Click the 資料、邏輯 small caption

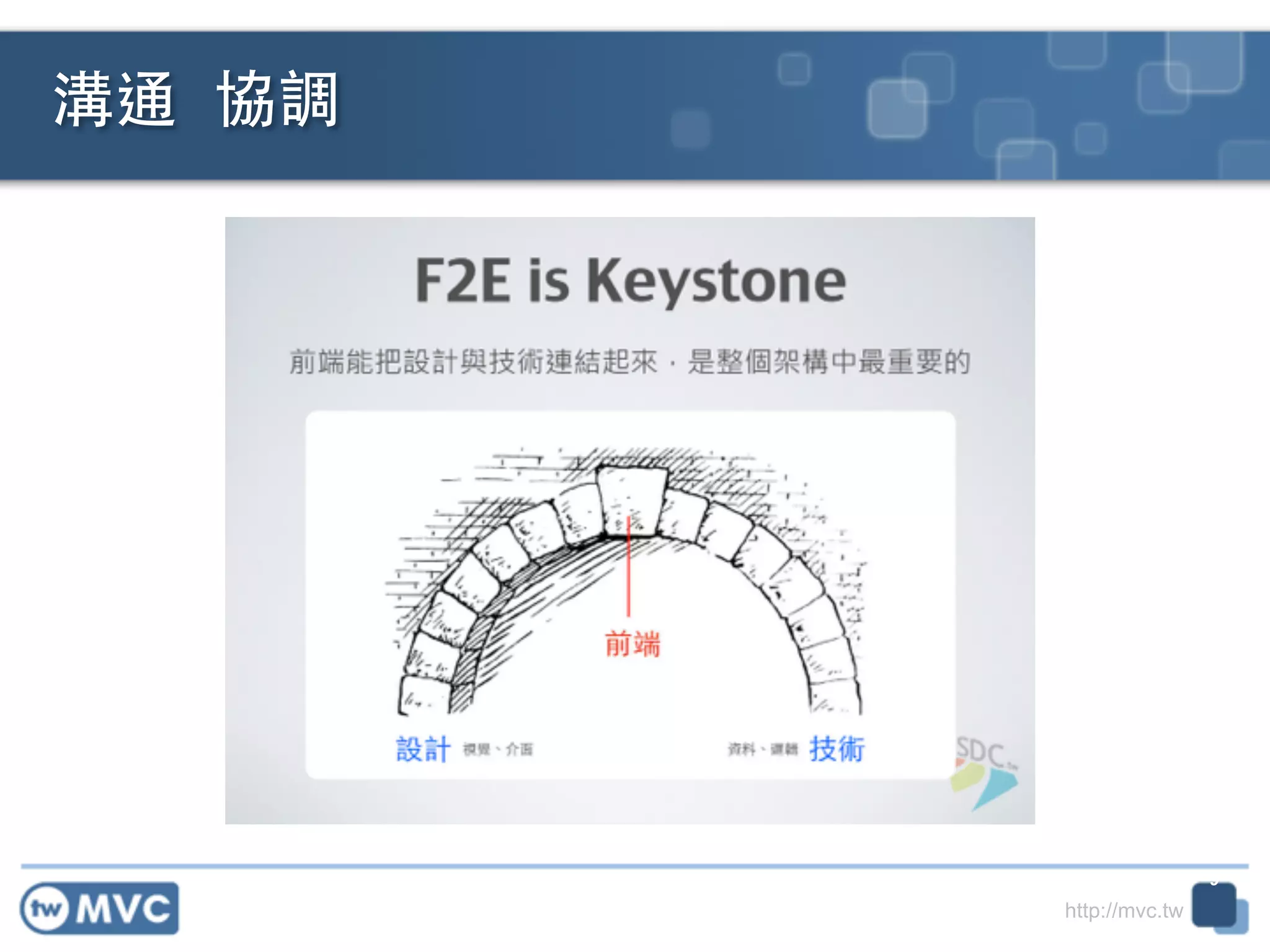[x=763, y=750]
